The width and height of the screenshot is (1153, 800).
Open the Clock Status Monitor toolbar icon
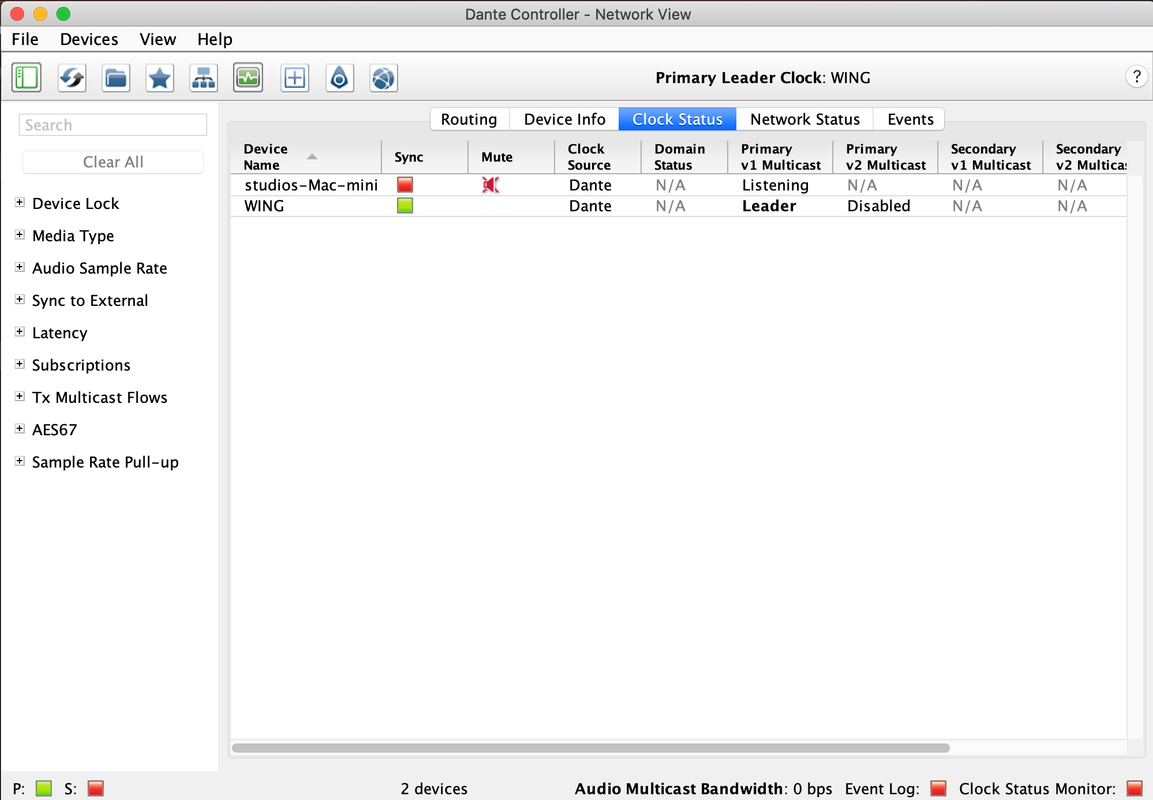(x=249, y=77)
